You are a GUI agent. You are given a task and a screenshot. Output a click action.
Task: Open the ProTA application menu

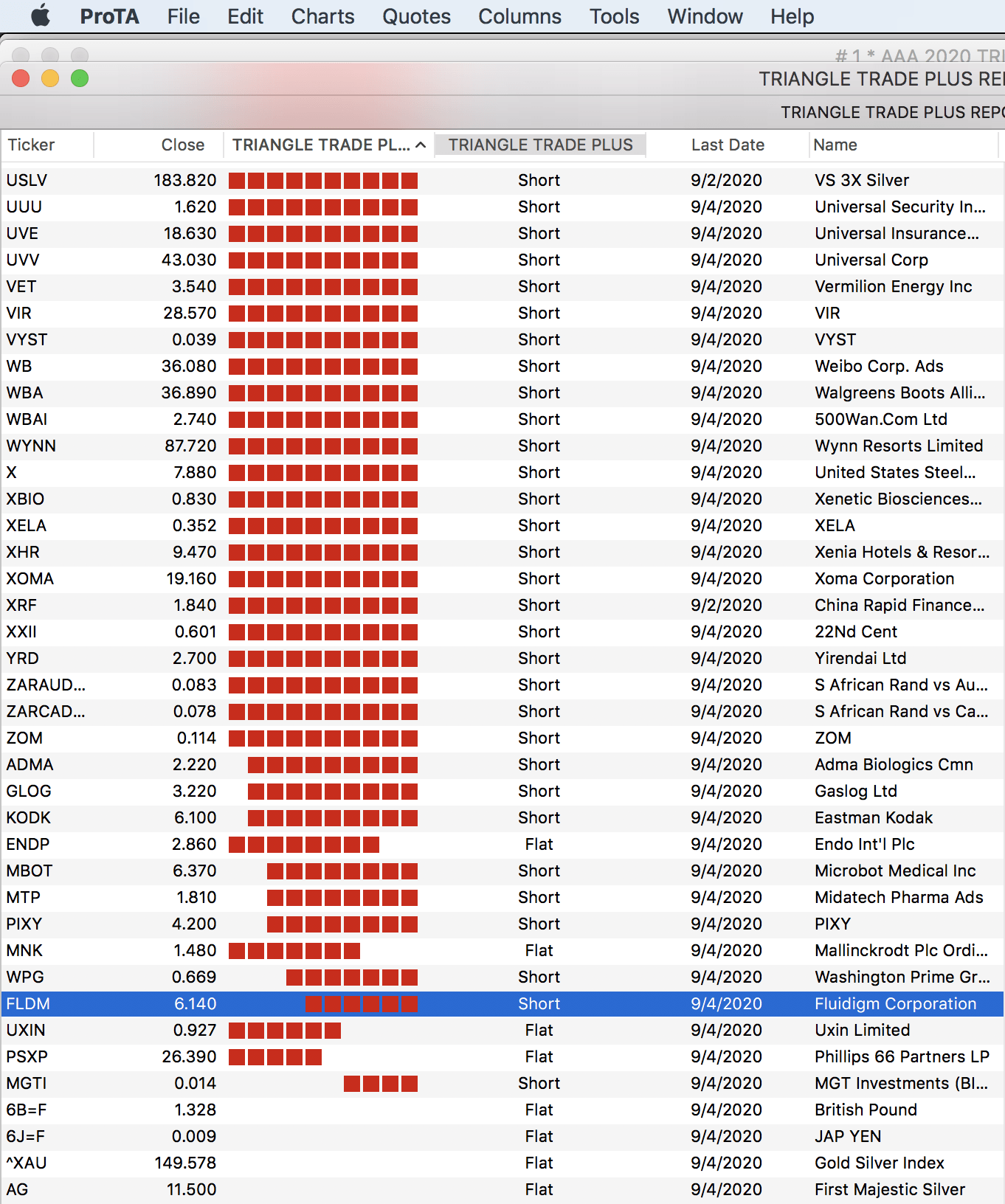[109, 16]
